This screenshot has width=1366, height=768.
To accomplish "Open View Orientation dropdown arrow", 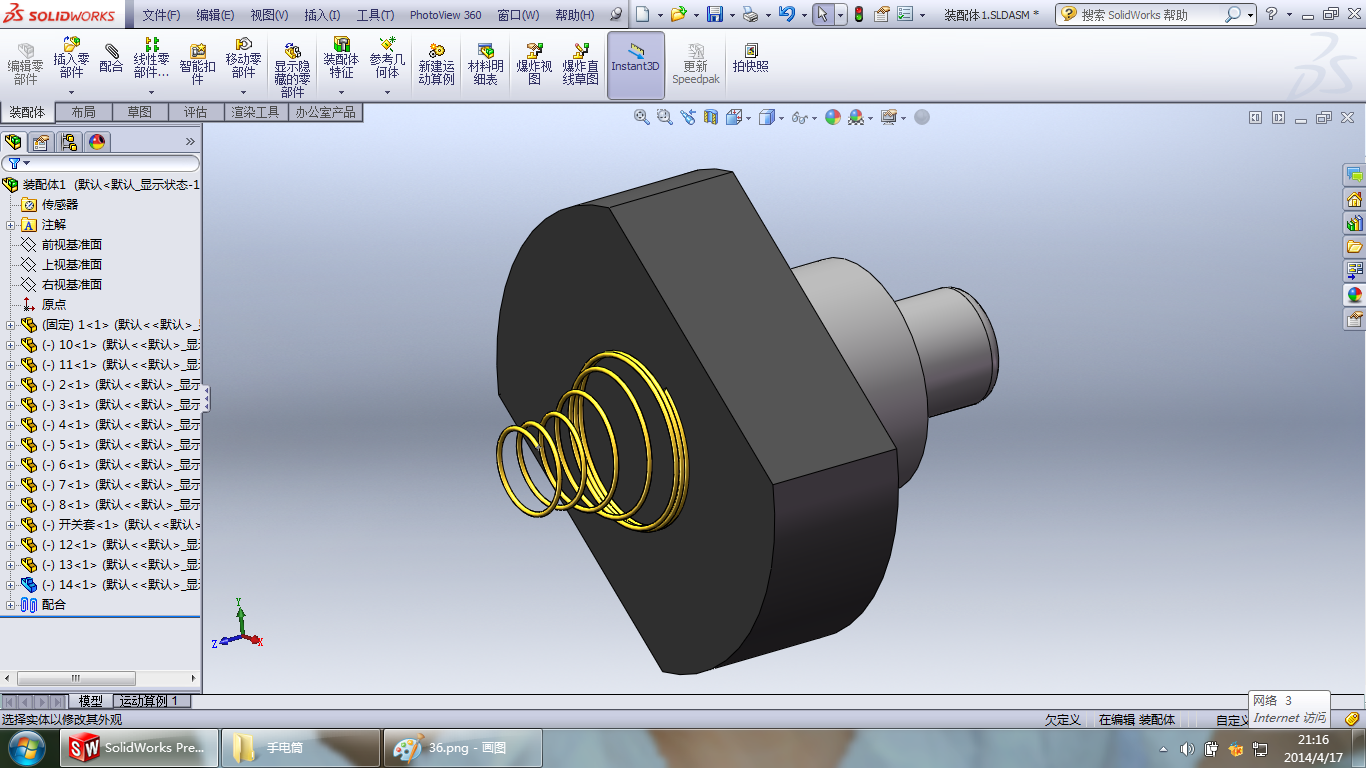I will 749,118.
